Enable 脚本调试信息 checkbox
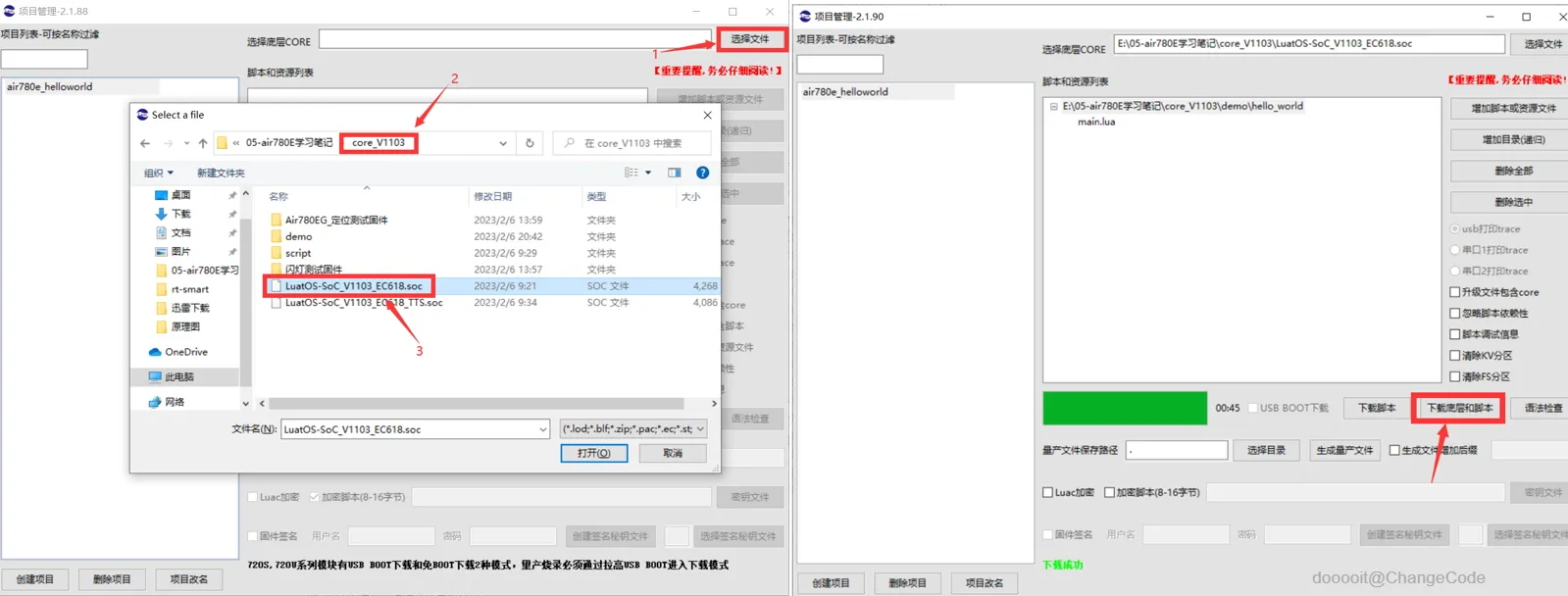1568x596 pixels. (1455, 334)
